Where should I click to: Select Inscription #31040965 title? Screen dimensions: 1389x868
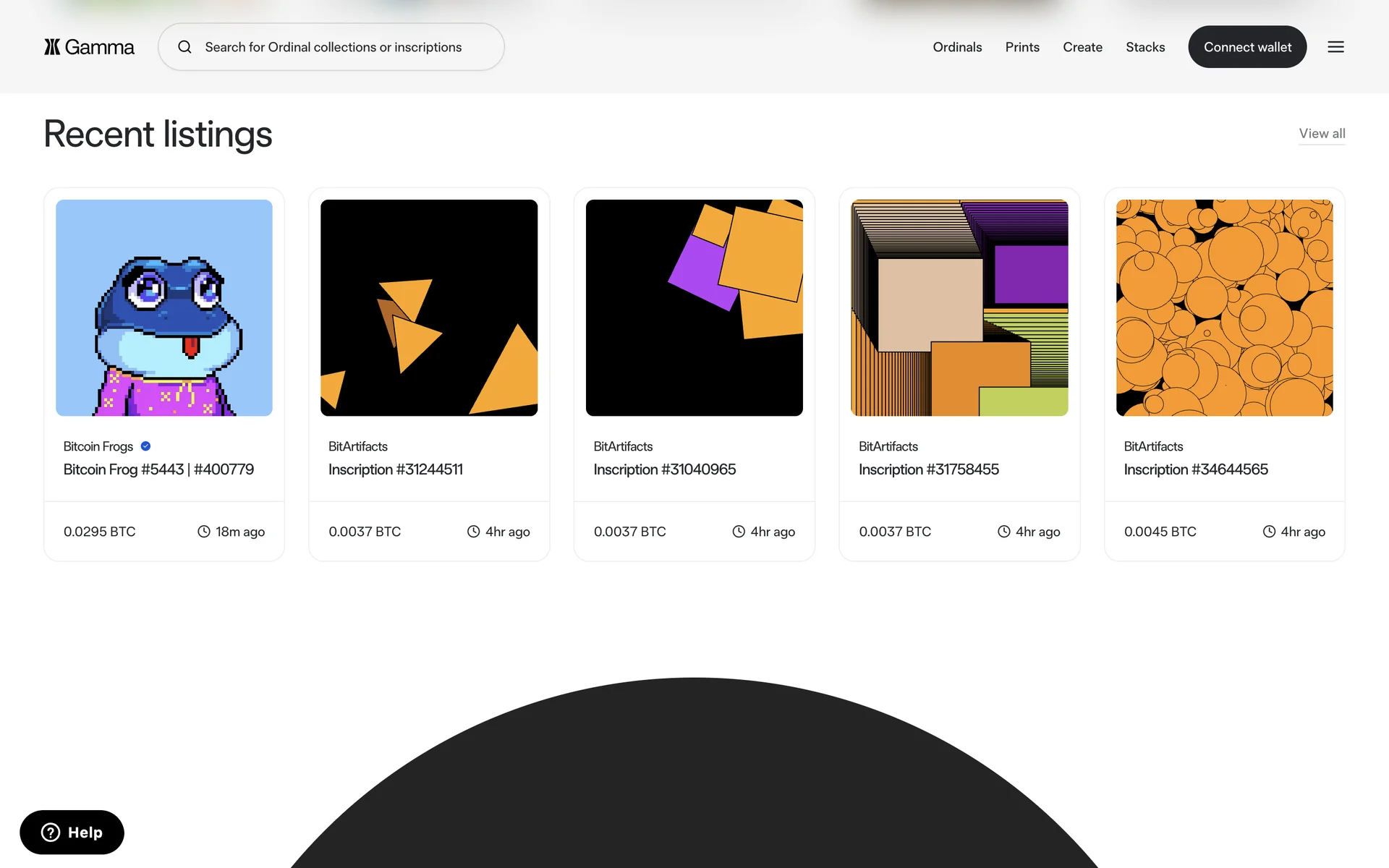click(x=664, y=469)
